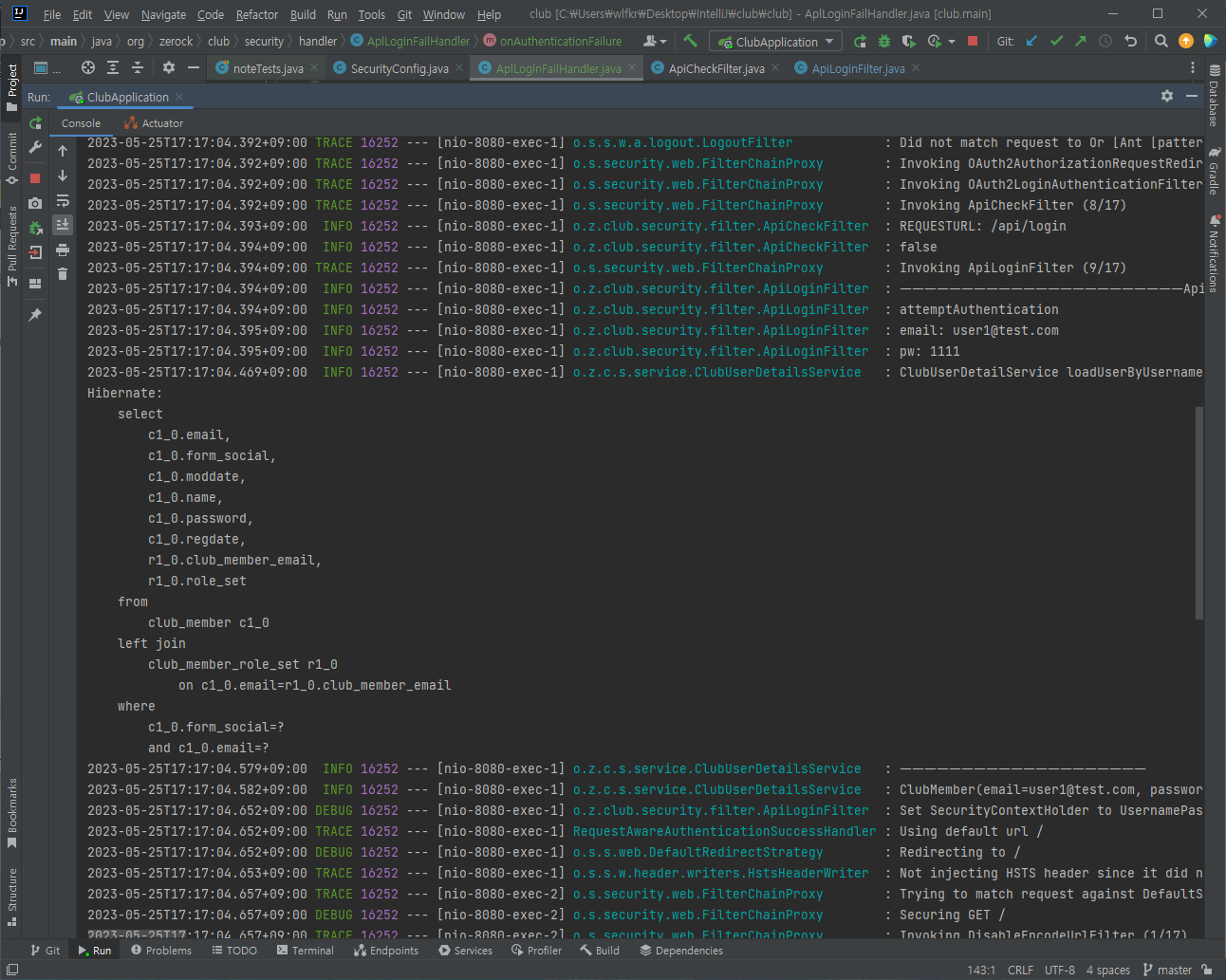Change the 4 spaces indent setting
1226x980 pixels.
tap(1107, 970)
